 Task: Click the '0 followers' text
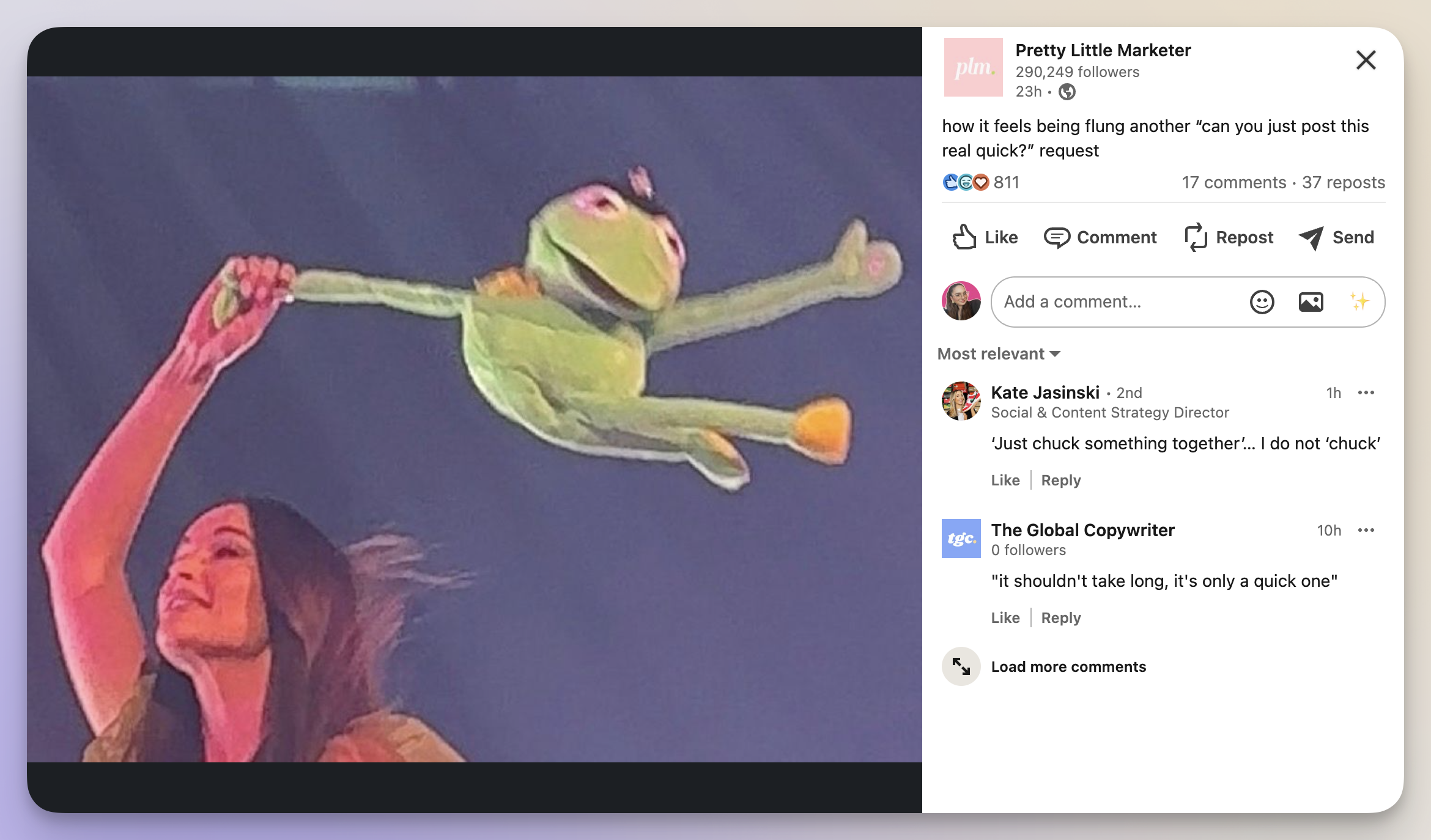pos(1028,550)
